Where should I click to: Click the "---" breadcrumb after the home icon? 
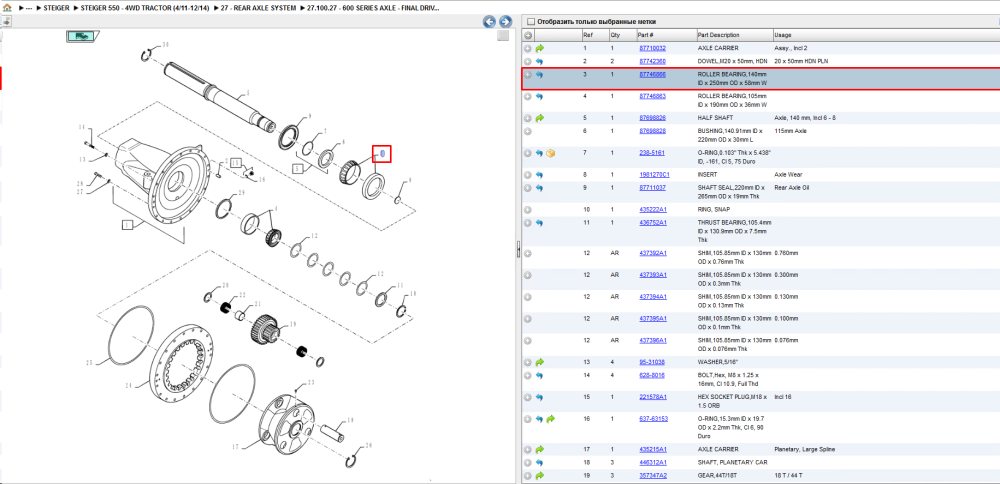coord(29,8)
